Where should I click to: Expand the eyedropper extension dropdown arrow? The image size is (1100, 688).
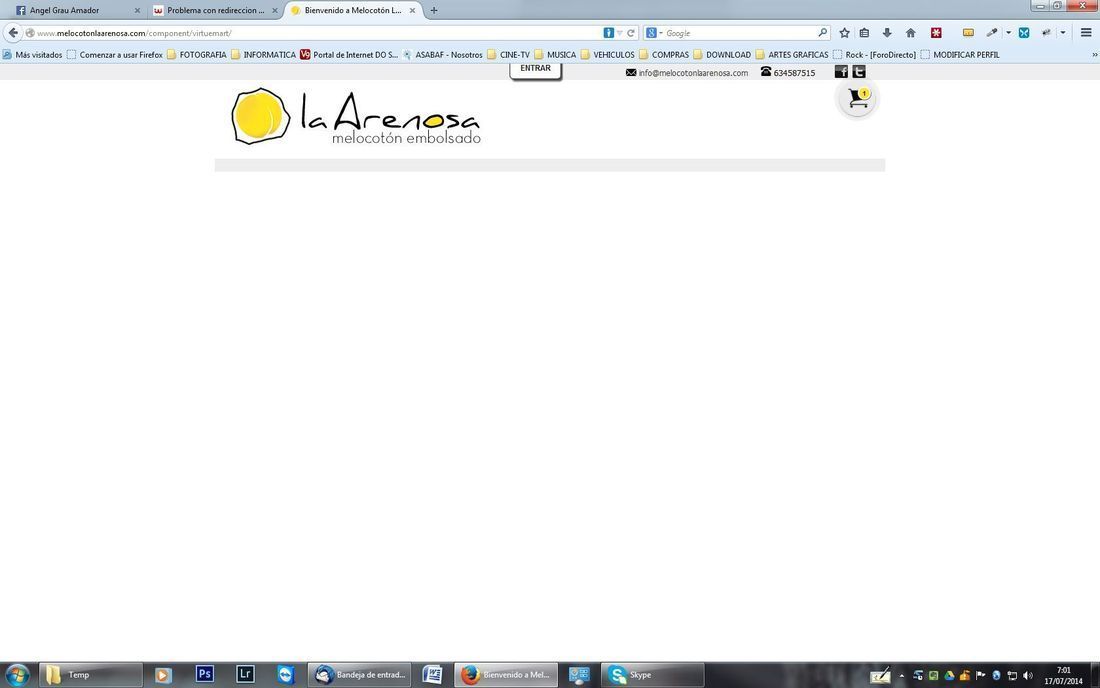1008,33
